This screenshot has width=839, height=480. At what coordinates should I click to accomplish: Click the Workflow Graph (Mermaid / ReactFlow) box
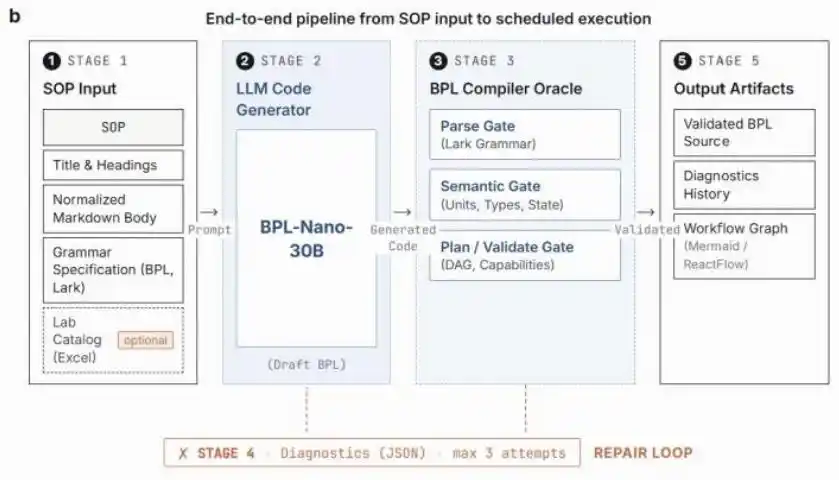(744, 246)
